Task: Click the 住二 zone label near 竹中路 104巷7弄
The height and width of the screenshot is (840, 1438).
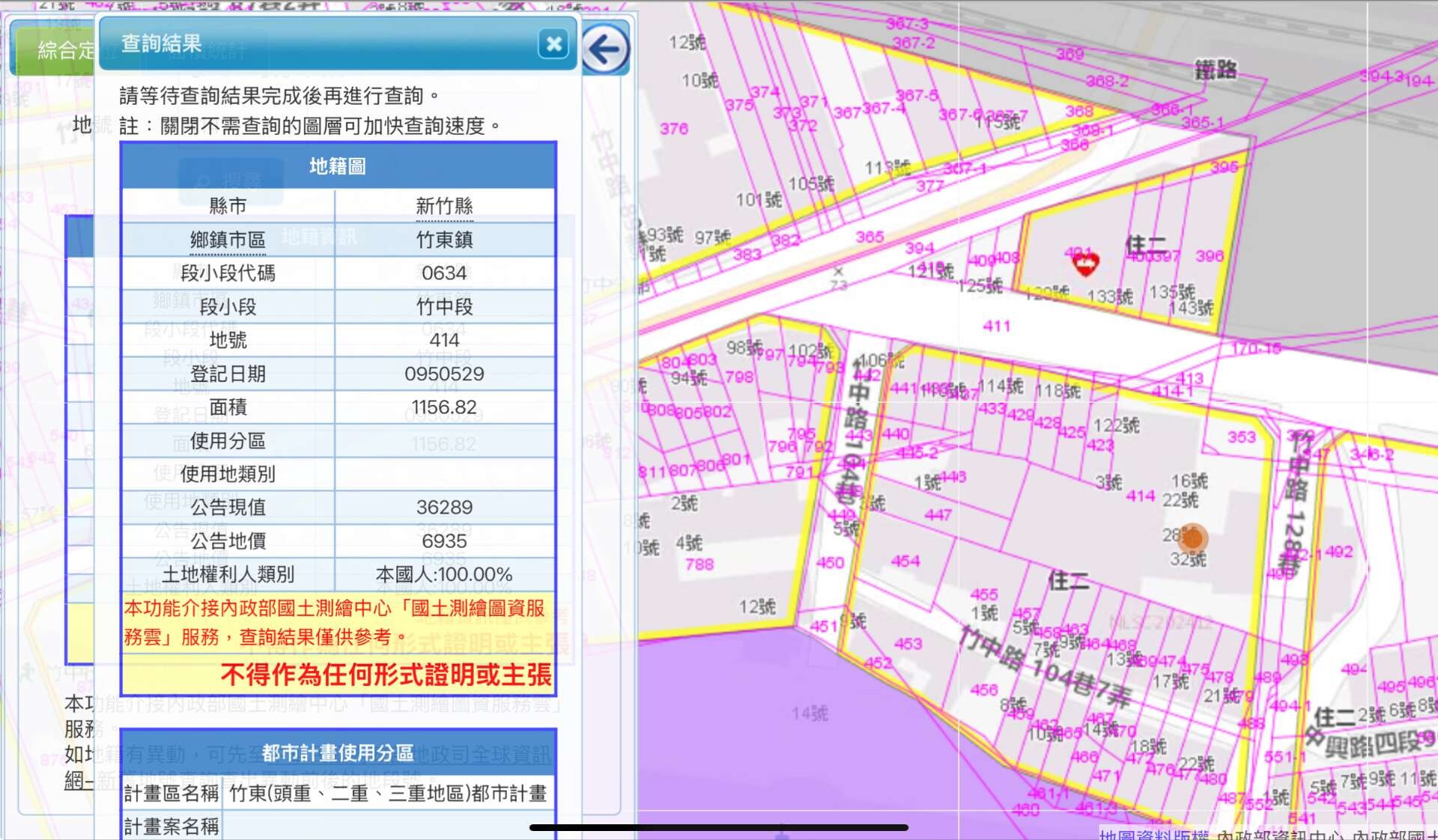Action: coord(1069,580)
